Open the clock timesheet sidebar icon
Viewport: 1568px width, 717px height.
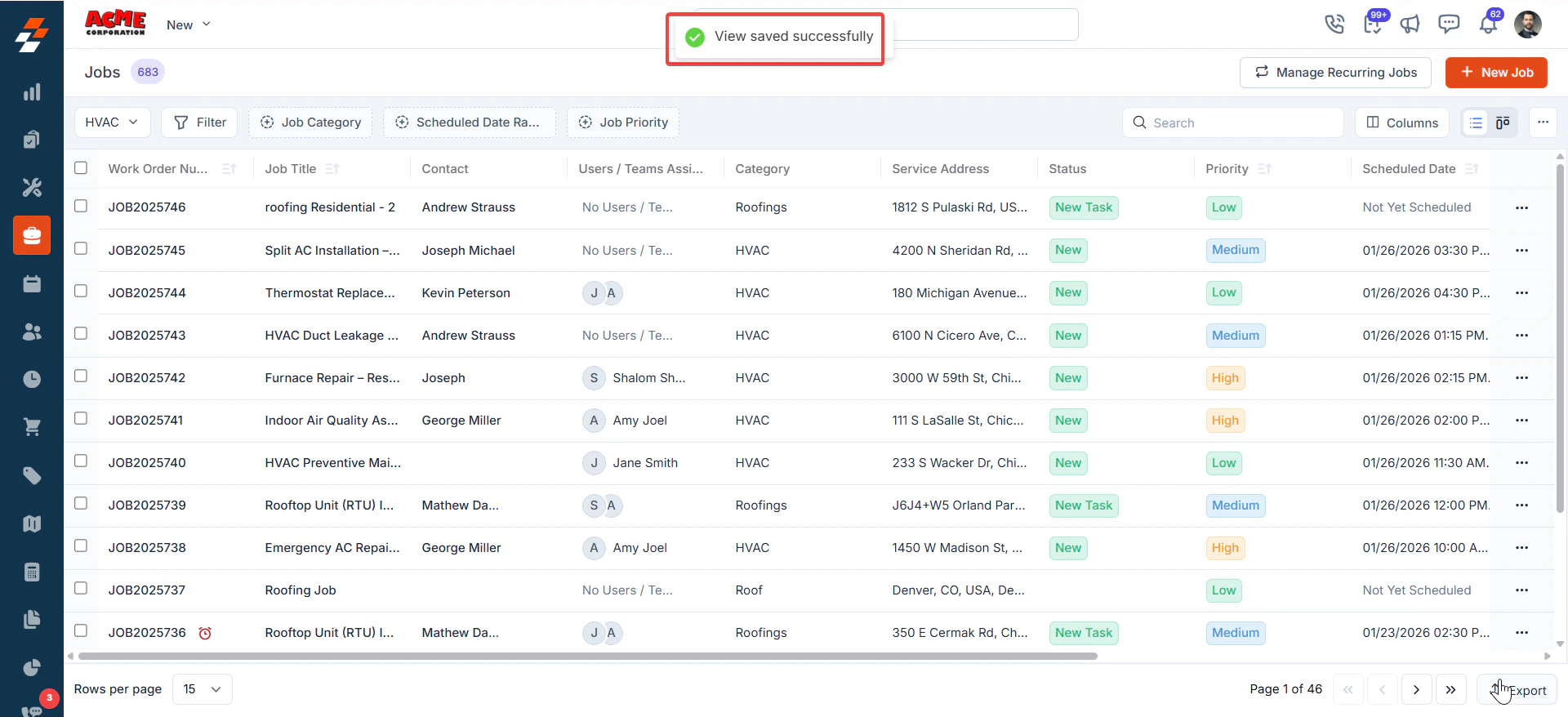click(x=32, y=379)
